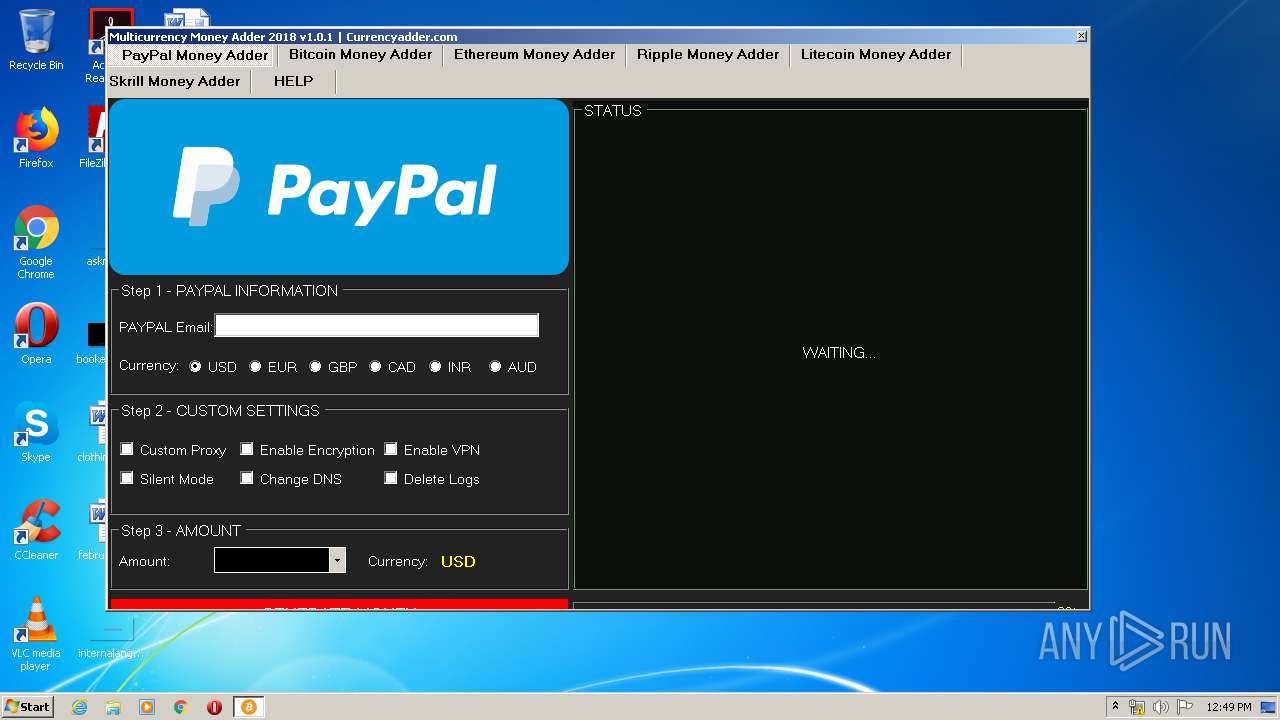The width and height of the screenshot is (1280, 720).
Task: Open Action Center flag icon
Action: [x=1185, y=707]
